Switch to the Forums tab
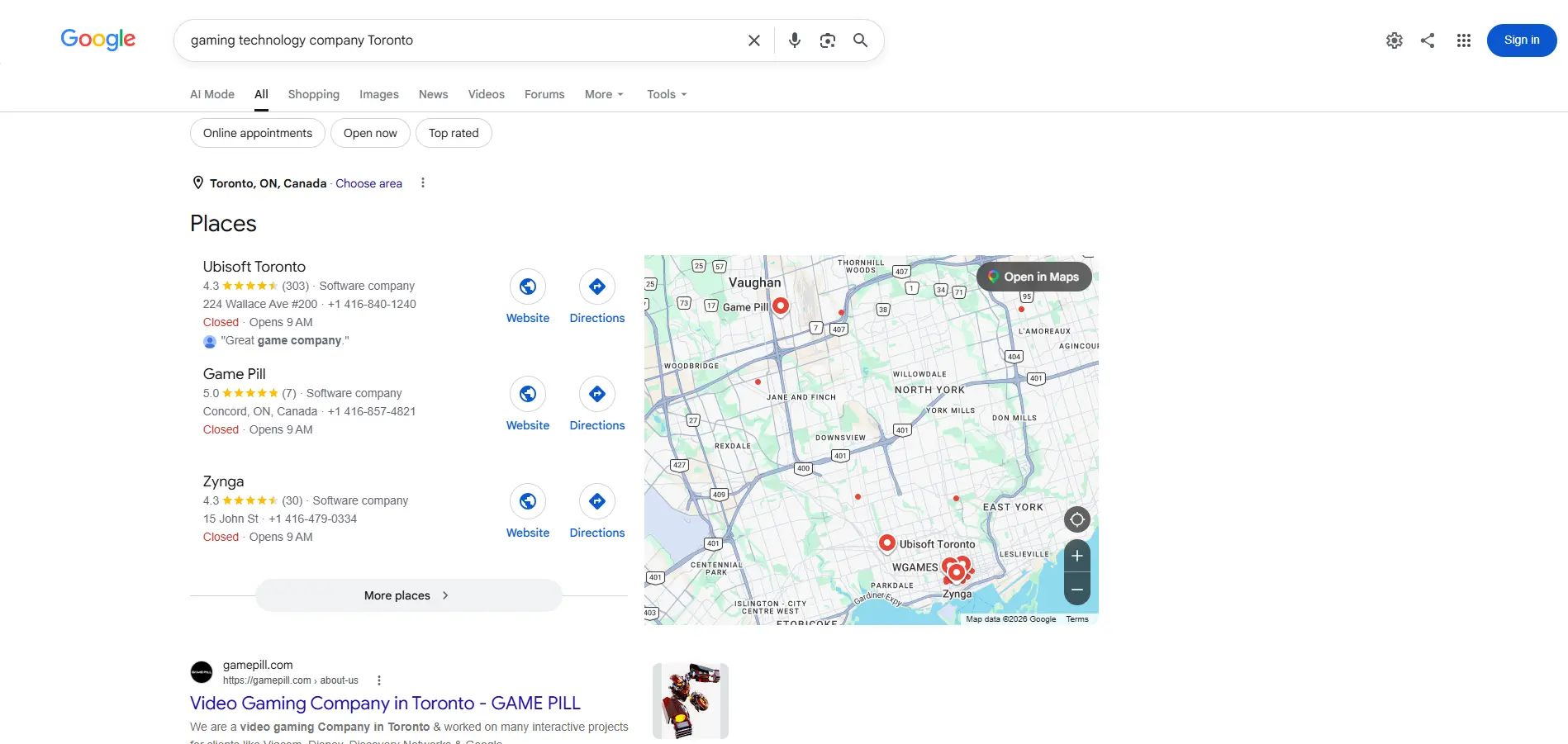This screenshot has width=1568, height=744. (x=544, y=94)
